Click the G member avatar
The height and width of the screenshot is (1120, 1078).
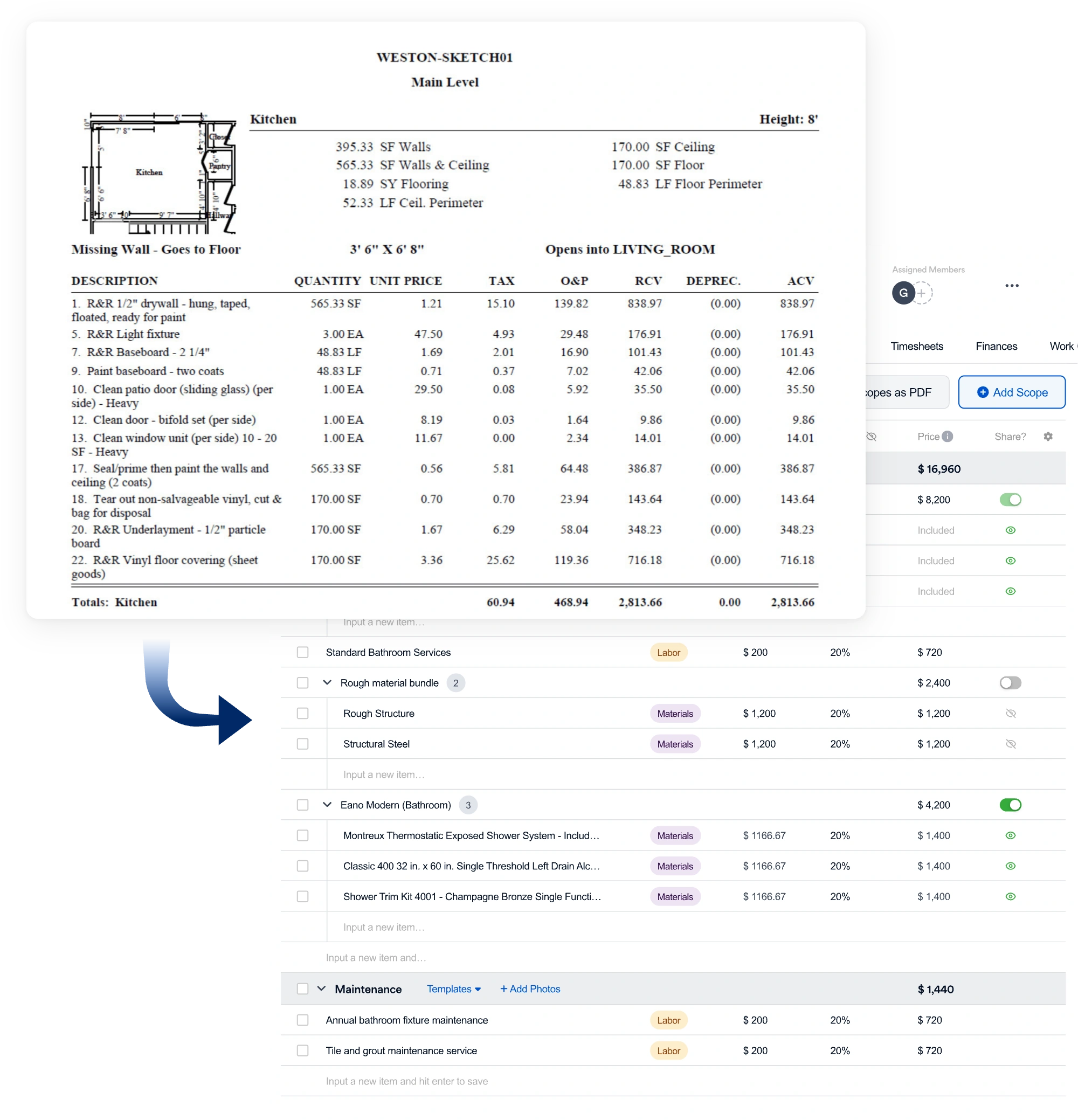click(903, 293)
